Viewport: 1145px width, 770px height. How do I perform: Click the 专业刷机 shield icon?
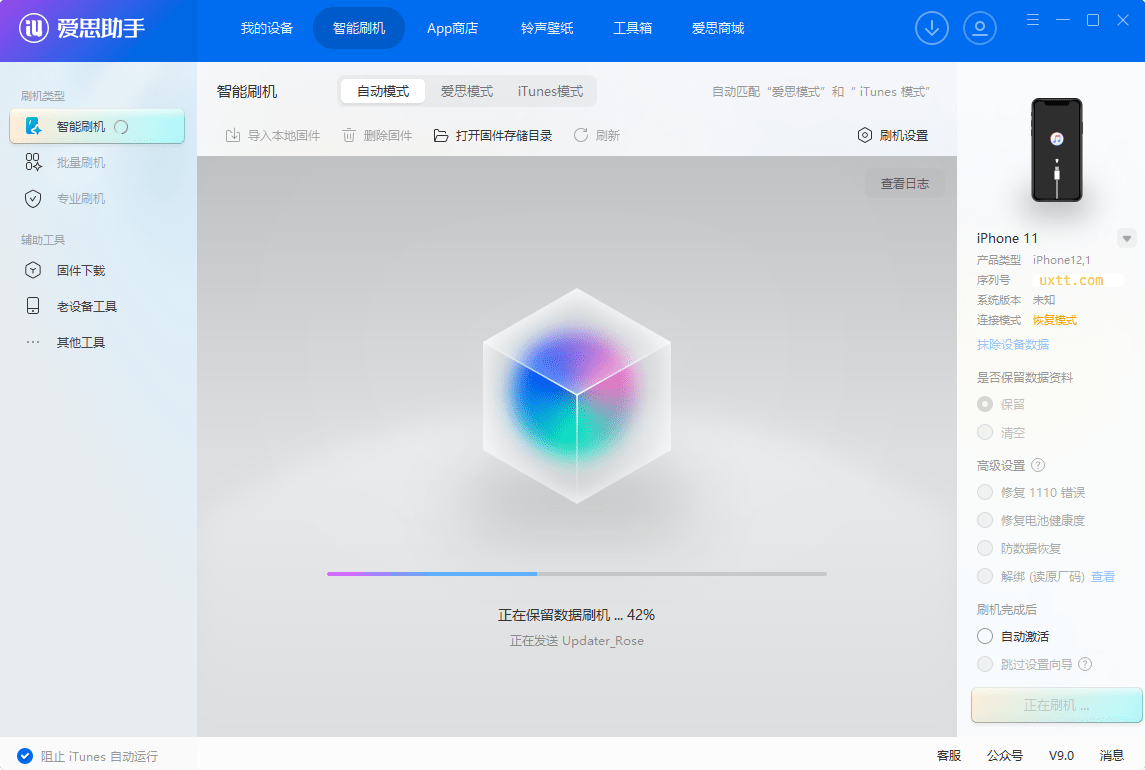[33, 199]
